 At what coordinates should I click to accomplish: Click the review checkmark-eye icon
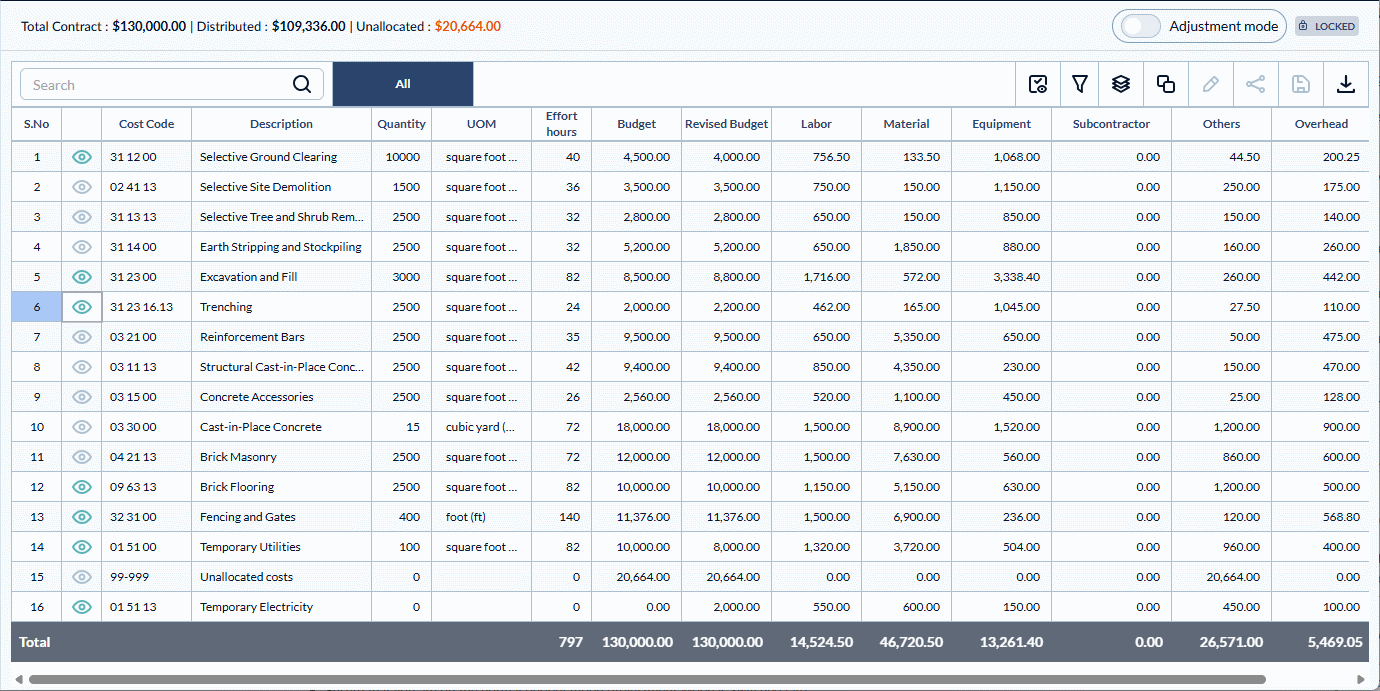1038,85
